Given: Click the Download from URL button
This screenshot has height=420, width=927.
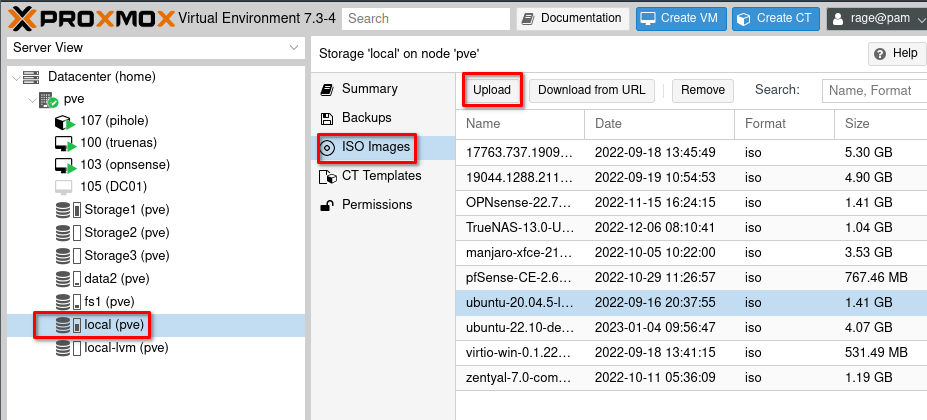Looking at the screenshot, I should [x=592, y=91].
